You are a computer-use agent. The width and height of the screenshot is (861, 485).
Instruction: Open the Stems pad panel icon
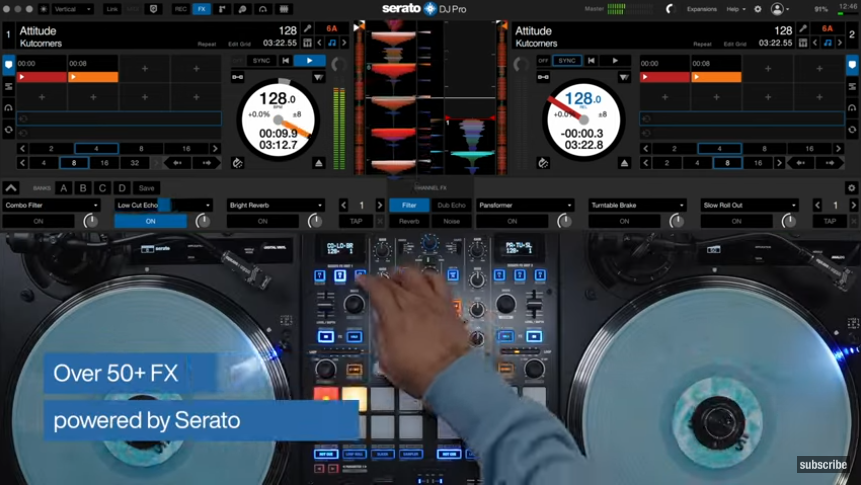284,9
